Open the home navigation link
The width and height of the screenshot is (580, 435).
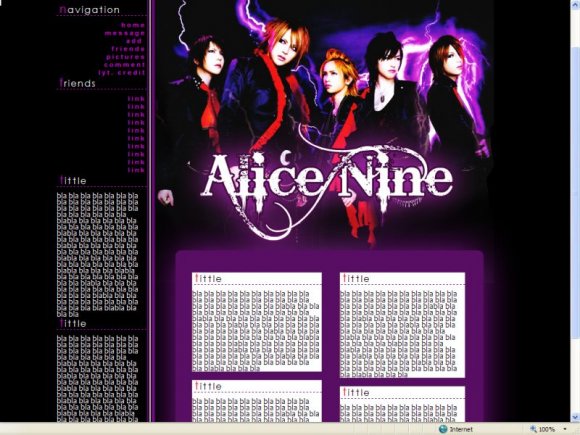133,25
